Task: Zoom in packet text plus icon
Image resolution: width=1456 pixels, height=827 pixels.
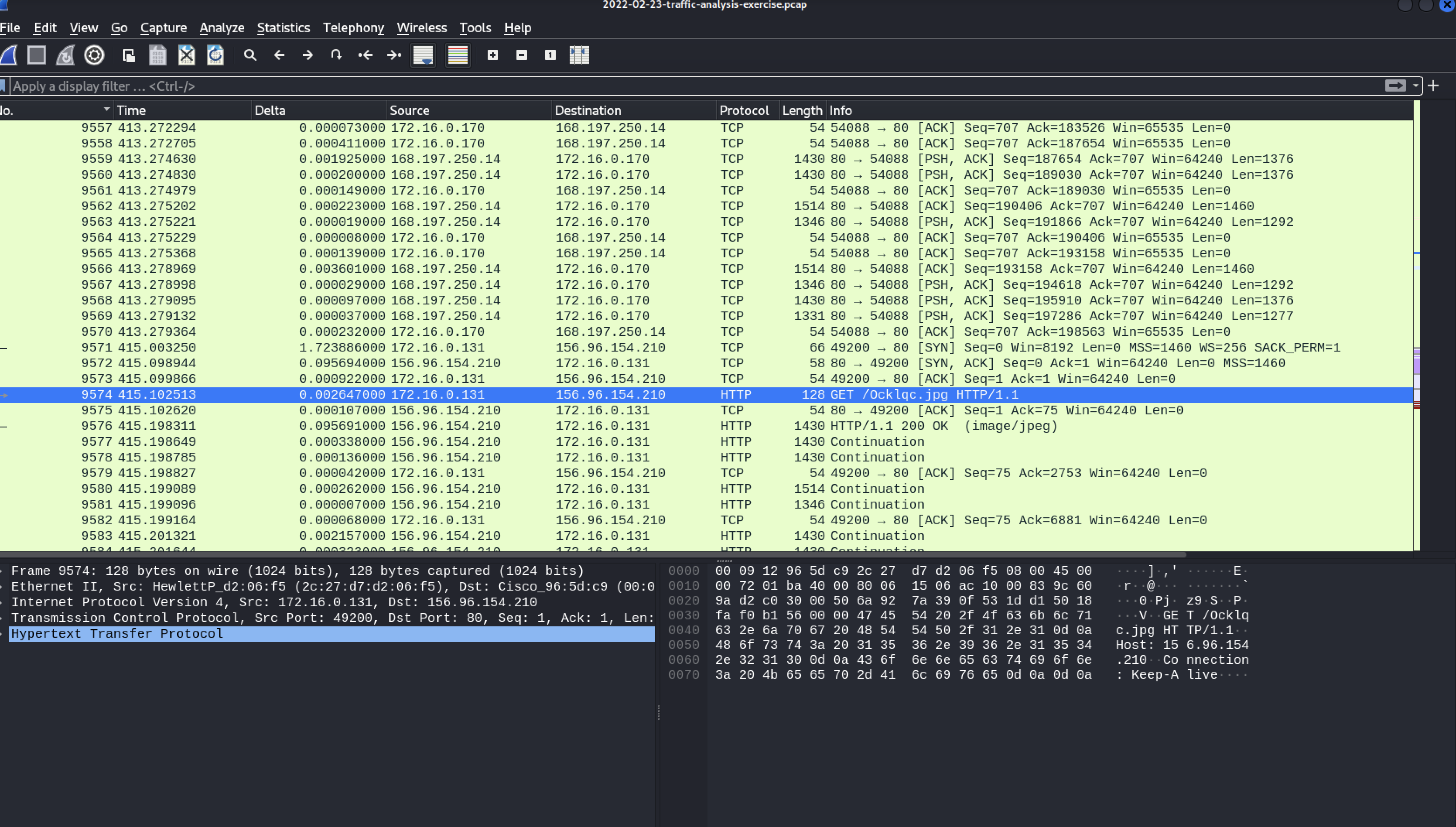Action: pyautogui.click(x=492, y=55)
